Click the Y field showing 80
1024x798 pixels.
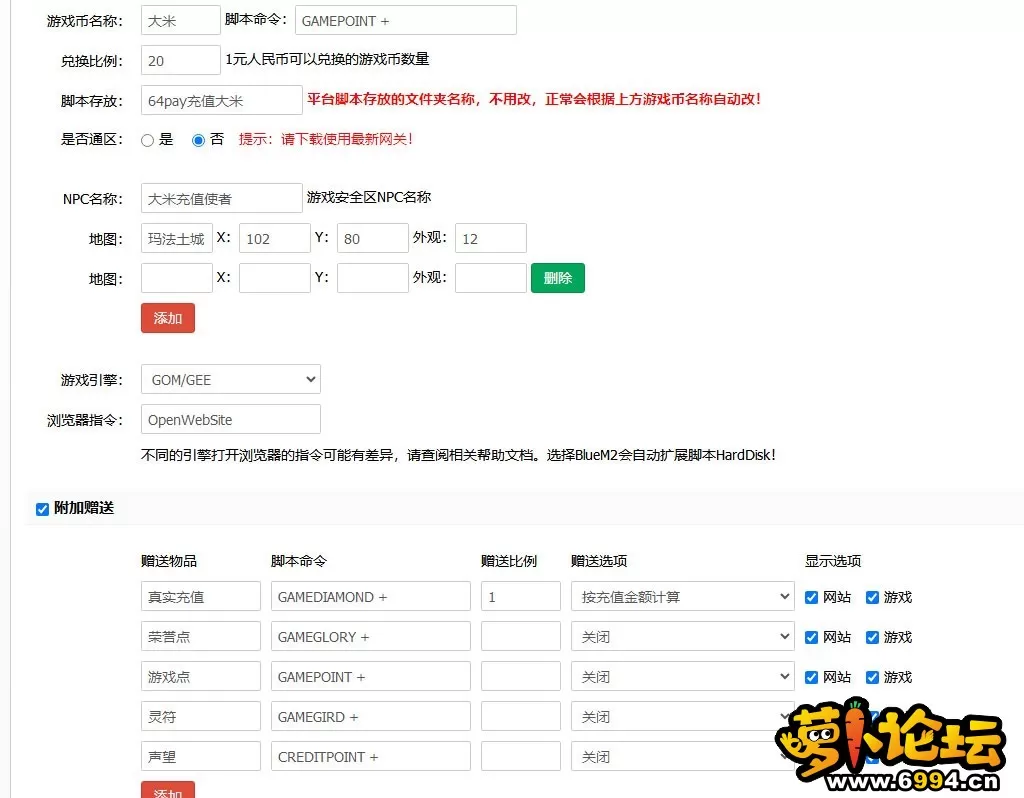click(x=373, y=238)
